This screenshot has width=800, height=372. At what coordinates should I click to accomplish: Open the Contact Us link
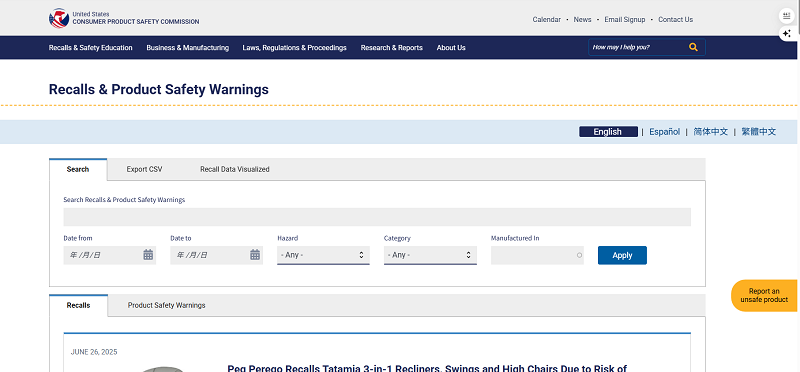pyautogui.click(x=676, y=19)
